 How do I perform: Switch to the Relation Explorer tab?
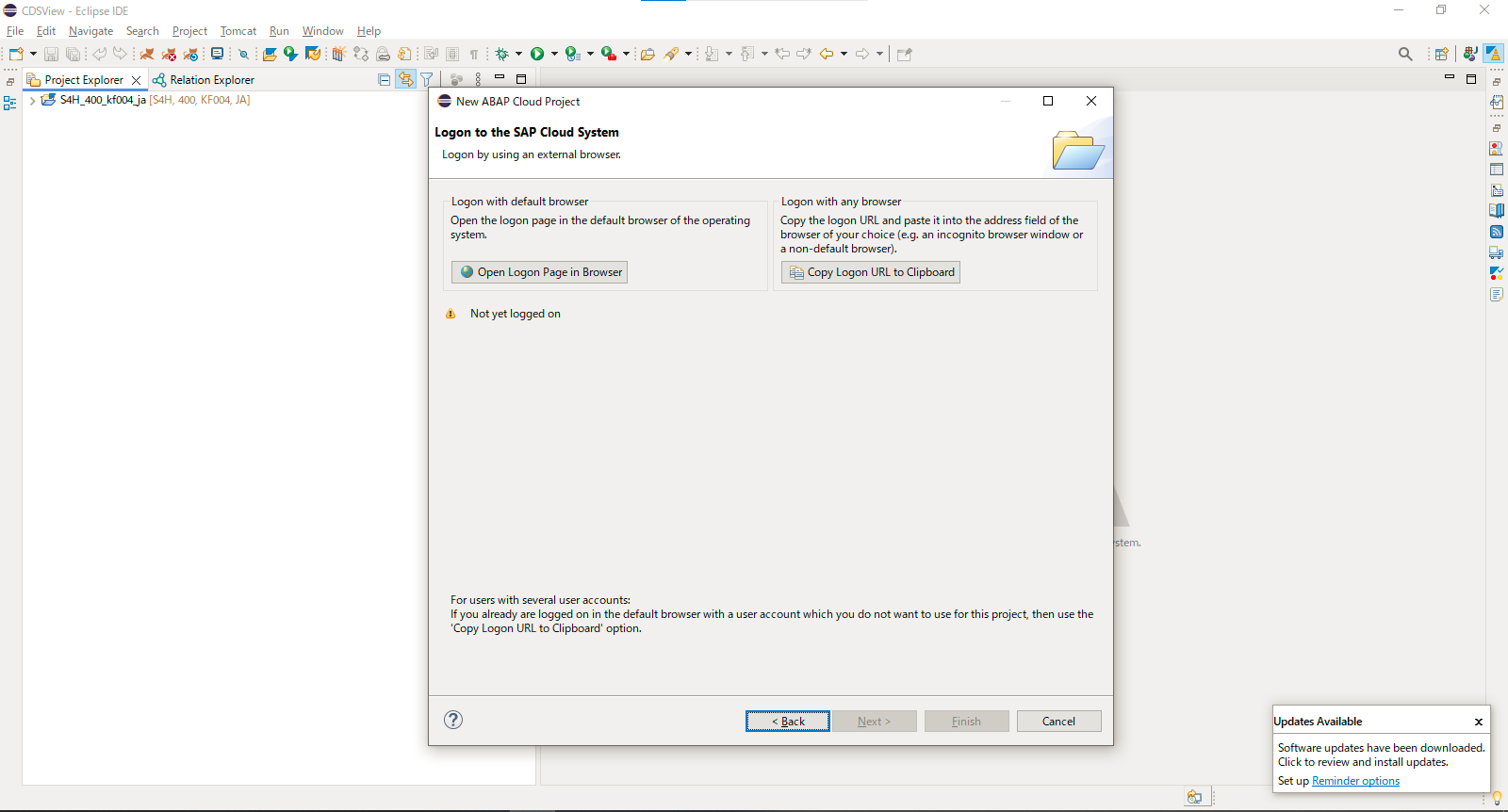(204, 80)
